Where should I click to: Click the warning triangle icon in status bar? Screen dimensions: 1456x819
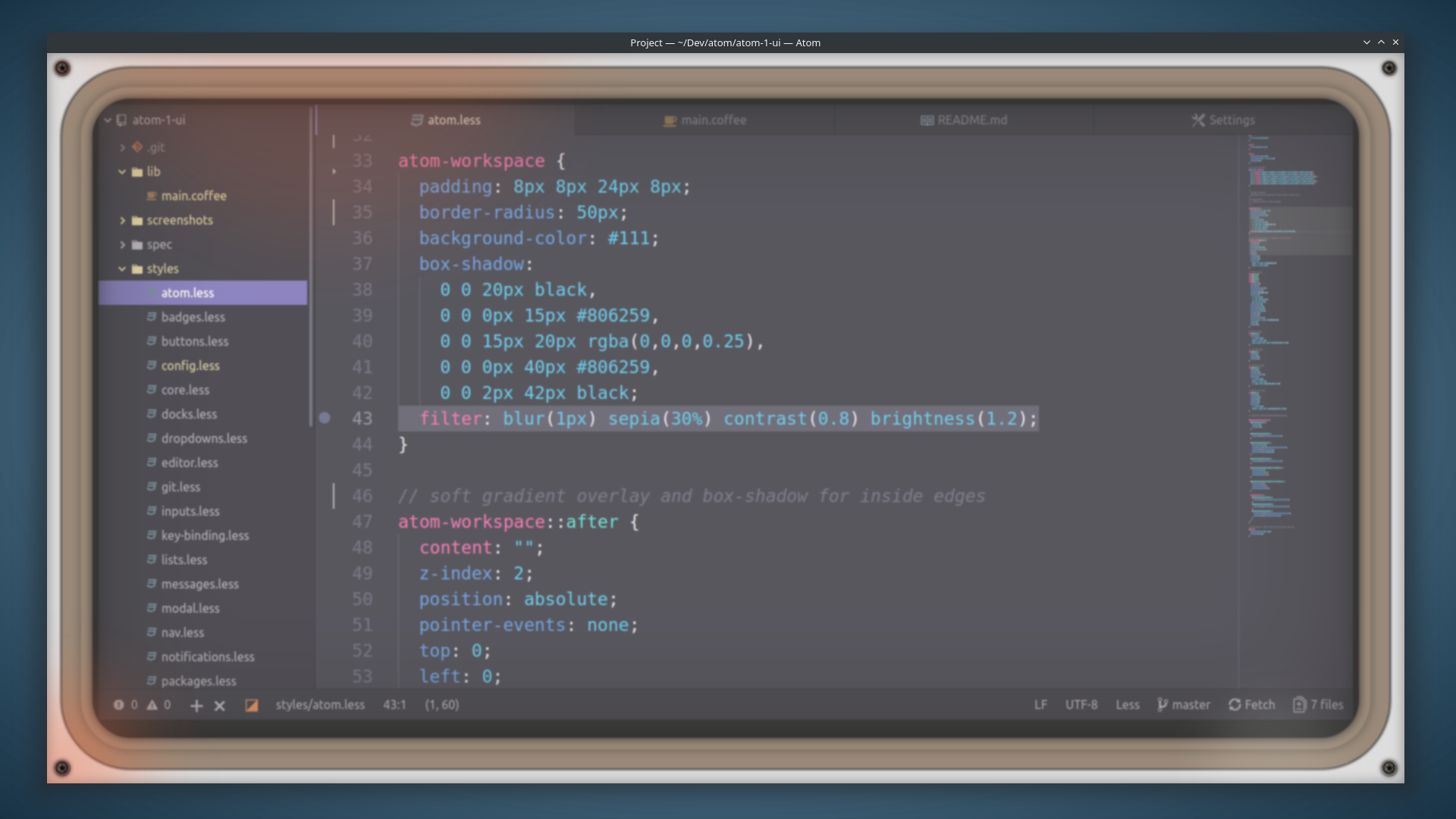(152, 704)
